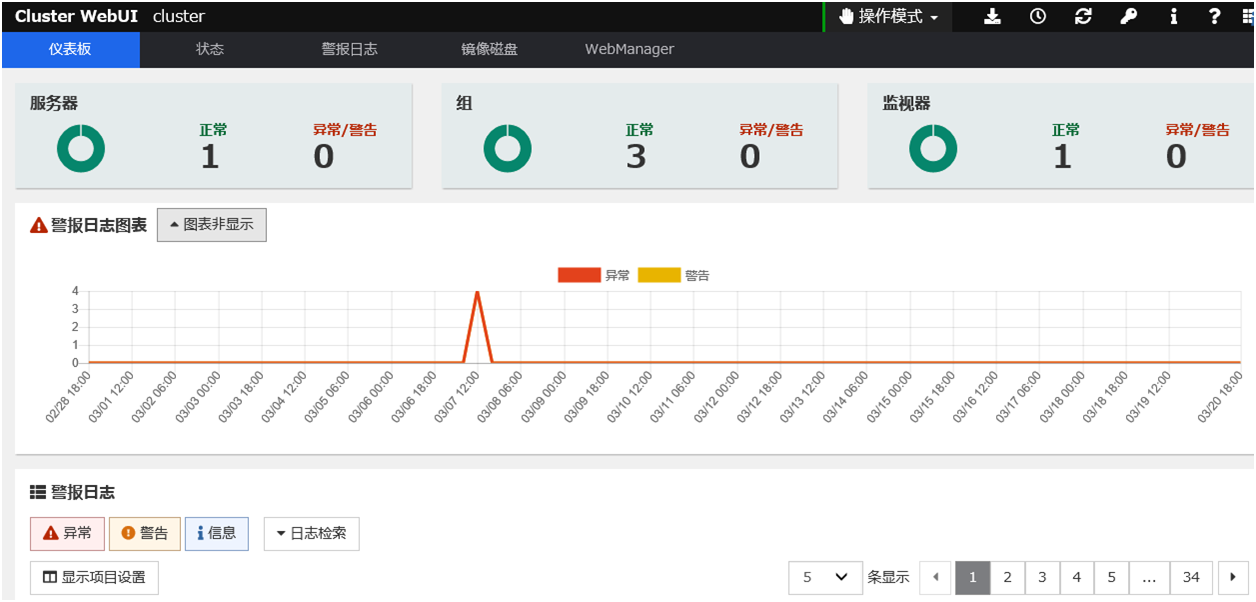
Task: Open the 操作模式 mode dropdown
Action: point(888,17)
